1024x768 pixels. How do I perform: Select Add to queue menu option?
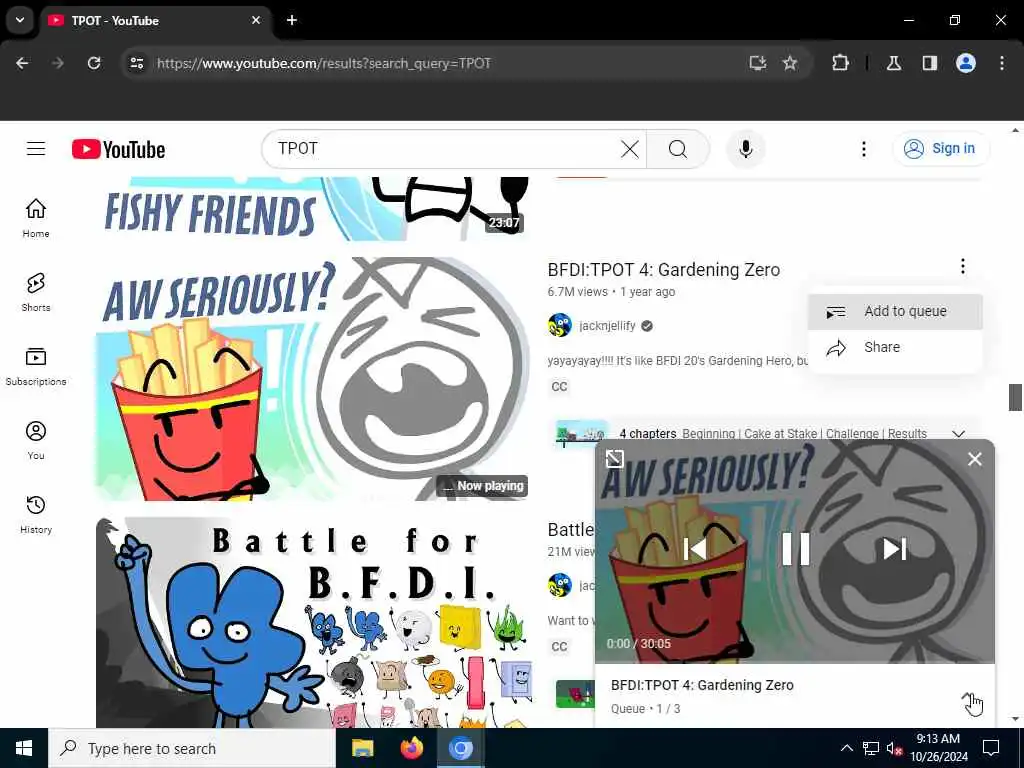[895, 312]
